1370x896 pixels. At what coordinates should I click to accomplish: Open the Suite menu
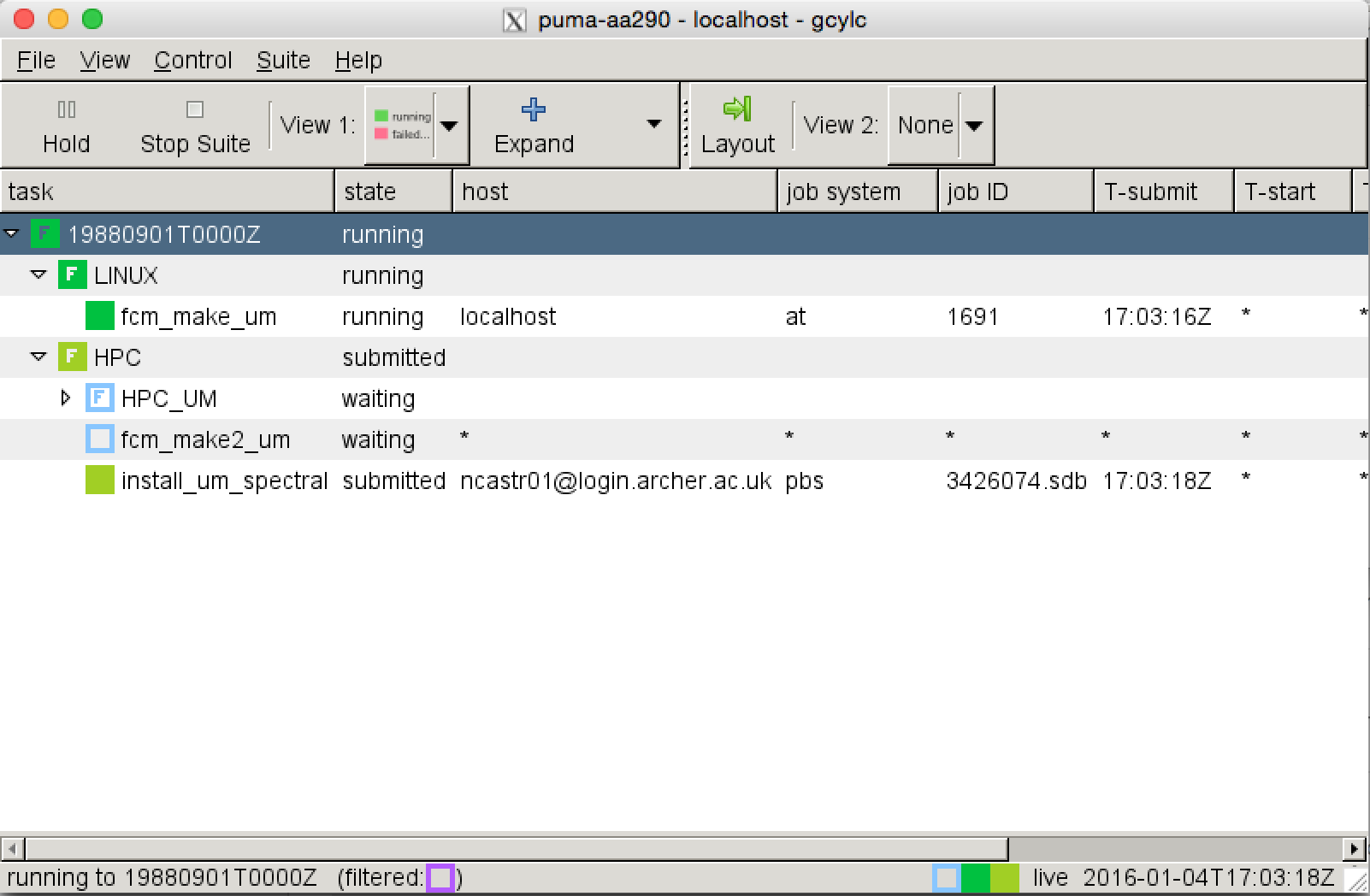click(283, 61)
